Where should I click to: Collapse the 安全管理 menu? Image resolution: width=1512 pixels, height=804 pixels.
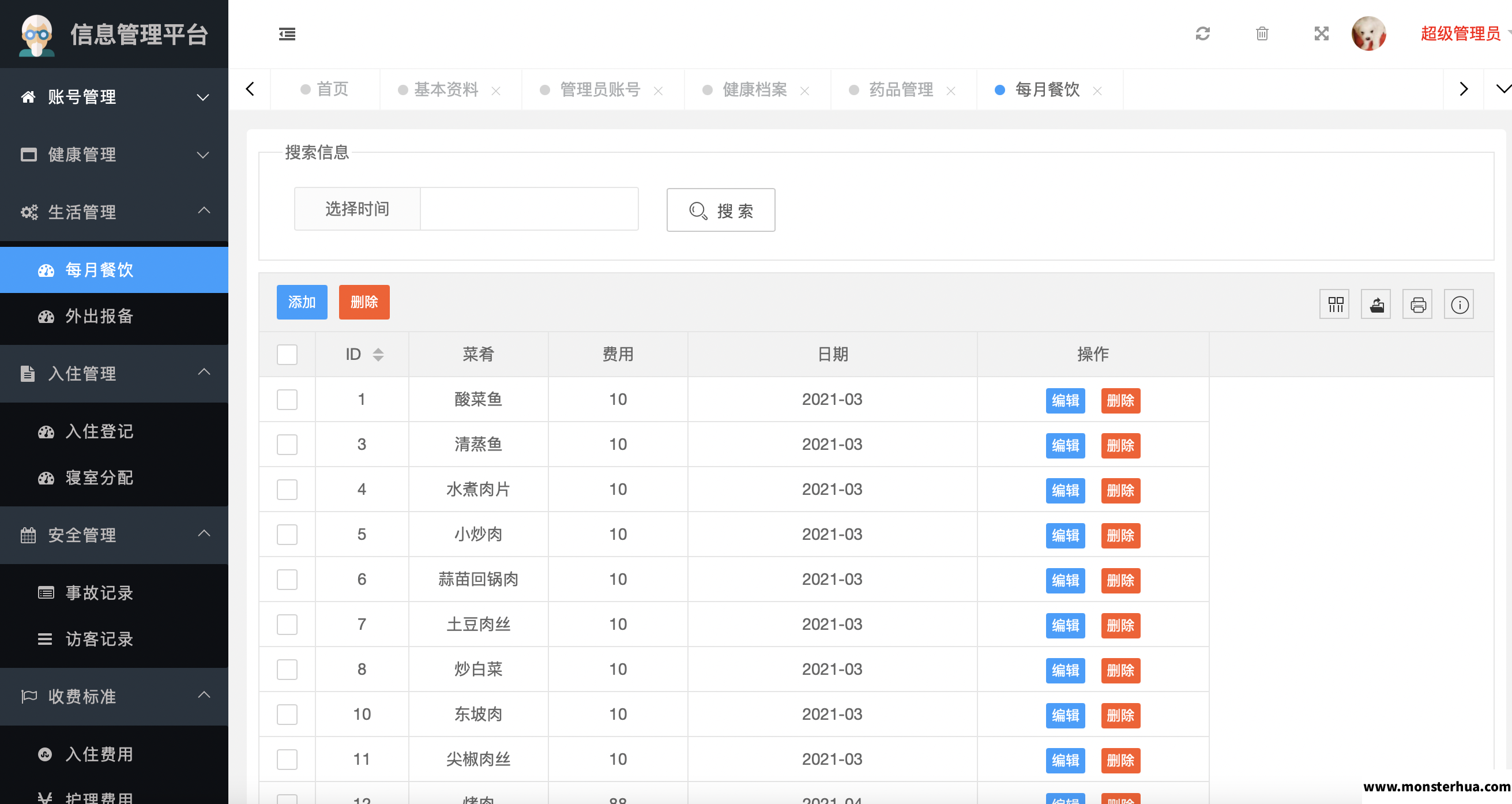point(114,535)
